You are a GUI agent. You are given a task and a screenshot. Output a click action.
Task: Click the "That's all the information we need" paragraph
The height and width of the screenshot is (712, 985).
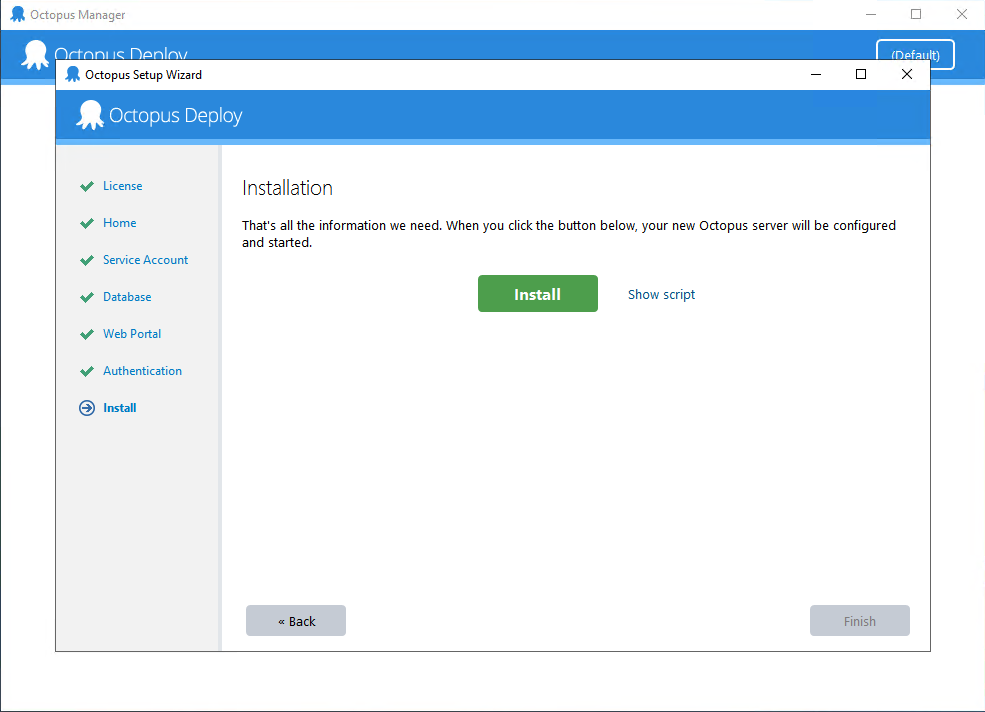click(x=569, y=234)
